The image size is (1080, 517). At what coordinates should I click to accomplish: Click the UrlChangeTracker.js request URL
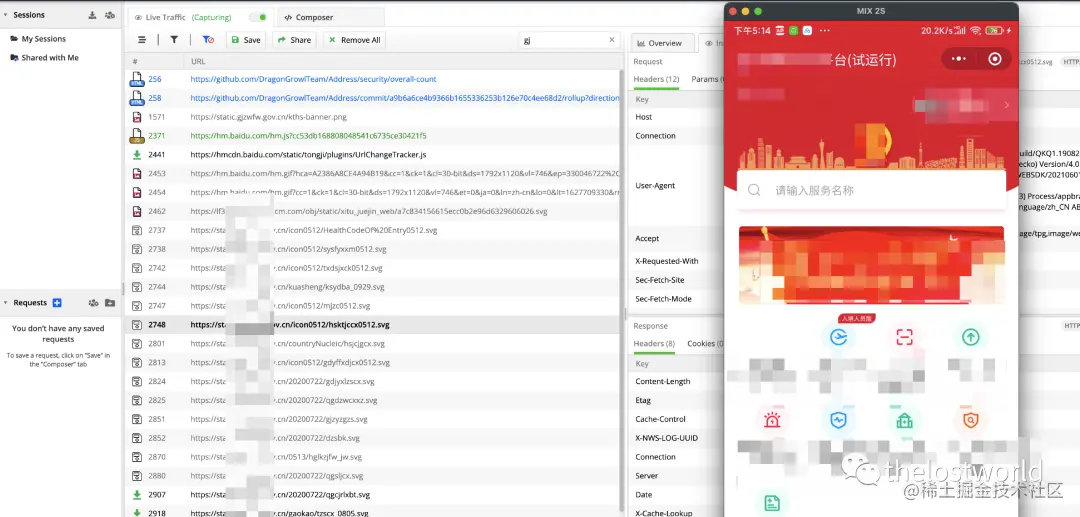[x=309, y=155]
